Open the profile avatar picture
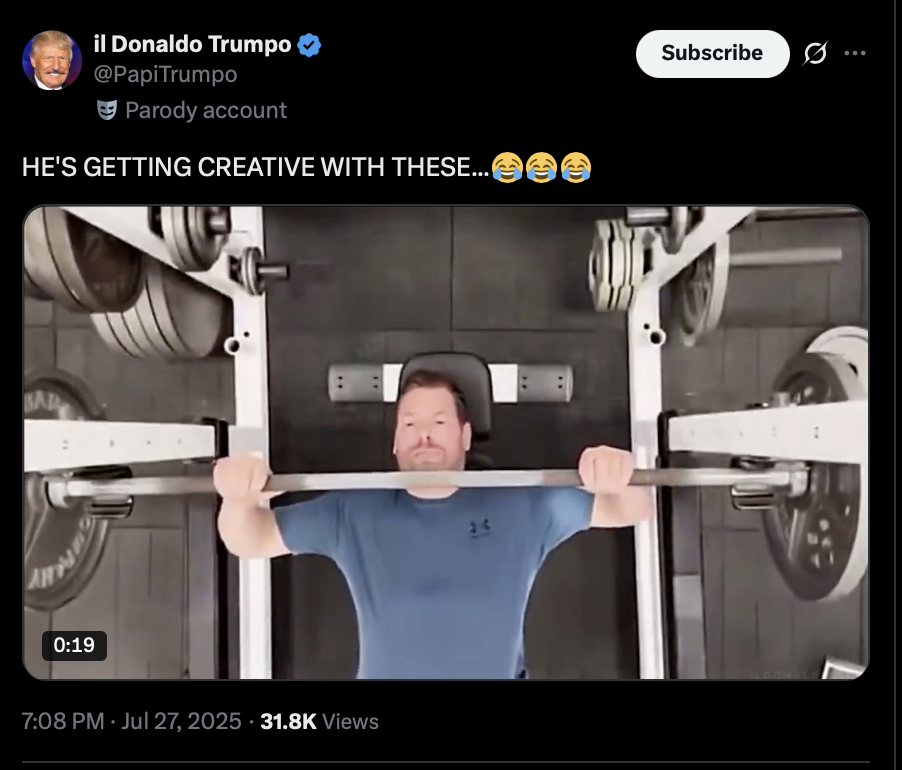Image resolution: width=902 pixels, height=770 pixels. [52, 60]
